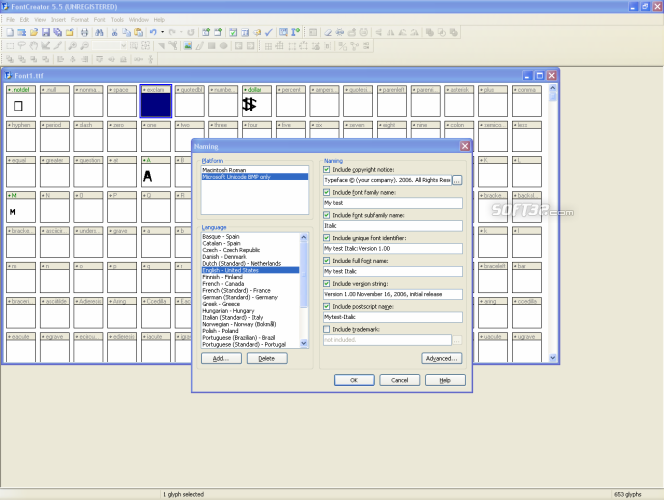
Task: Click the Copy toolbar icon
Action: pos(126,32)
